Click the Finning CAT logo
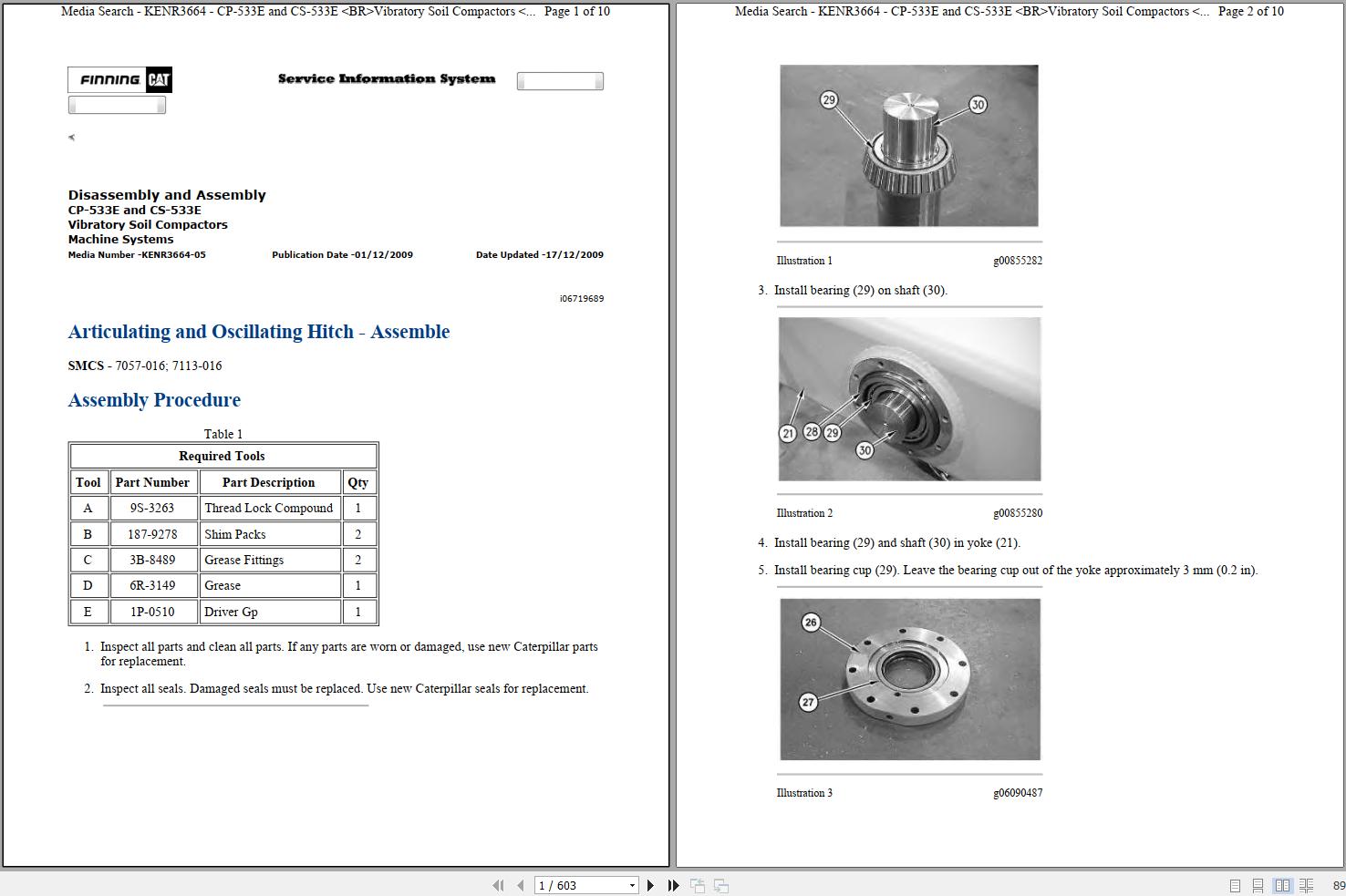This screenshot has width=1346, height=896. (119, 80)
